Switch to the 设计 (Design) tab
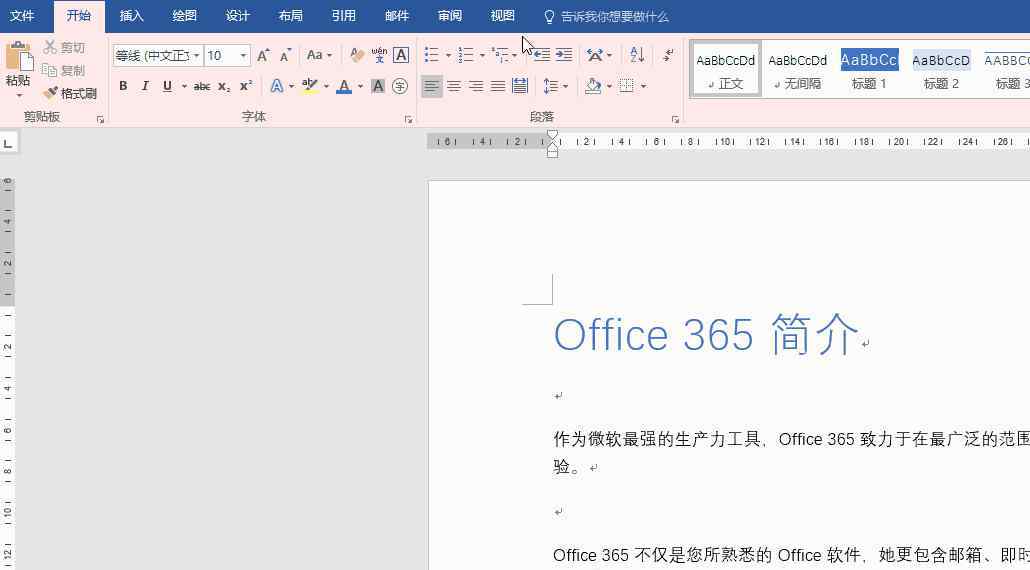Screen dimensions: 1030x570 (237, 16)
